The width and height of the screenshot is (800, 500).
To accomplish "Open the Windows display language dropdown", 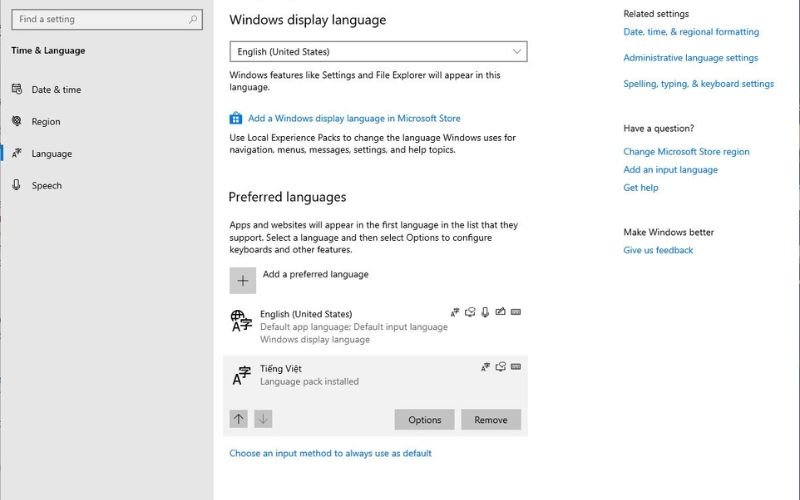I will (x=379, y=52).
